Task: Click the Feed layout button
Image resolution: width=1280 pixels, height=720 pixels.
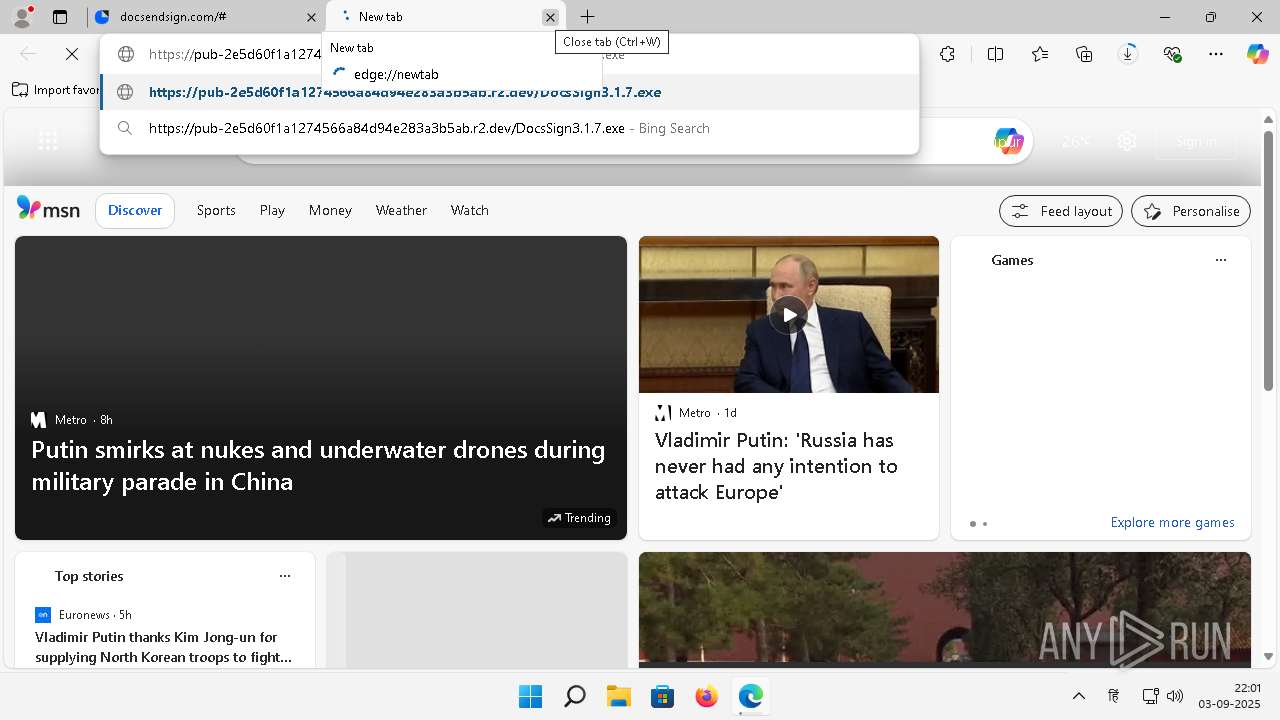Action: pyautogui.click(x=1060, y=211)
